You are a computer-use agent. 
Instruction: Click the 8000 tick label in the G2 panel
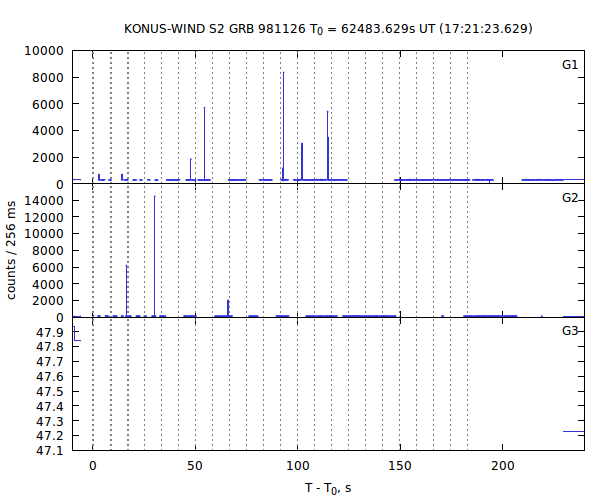[48, 251]
